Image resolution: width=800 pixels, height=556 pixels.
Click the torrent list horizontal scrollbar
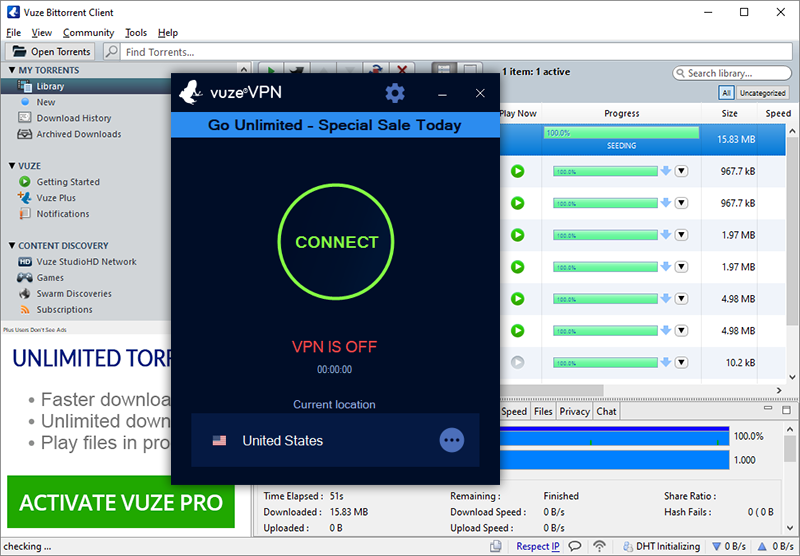(551, 390)
